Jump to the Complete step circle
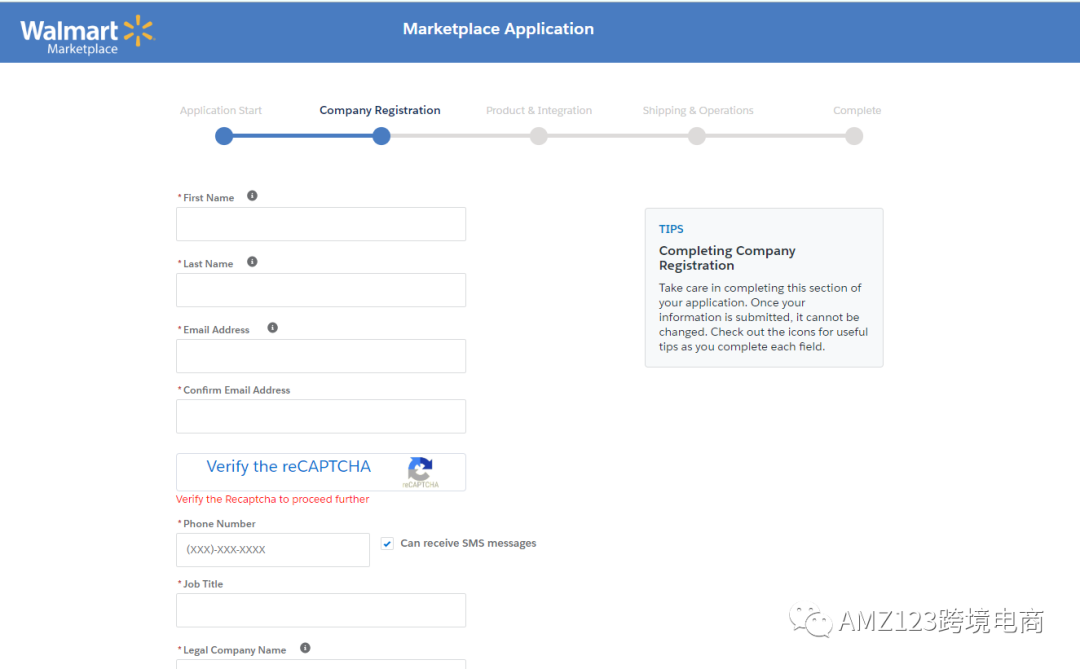Screen dimensions: 1080x669 [x=854, y=136]
